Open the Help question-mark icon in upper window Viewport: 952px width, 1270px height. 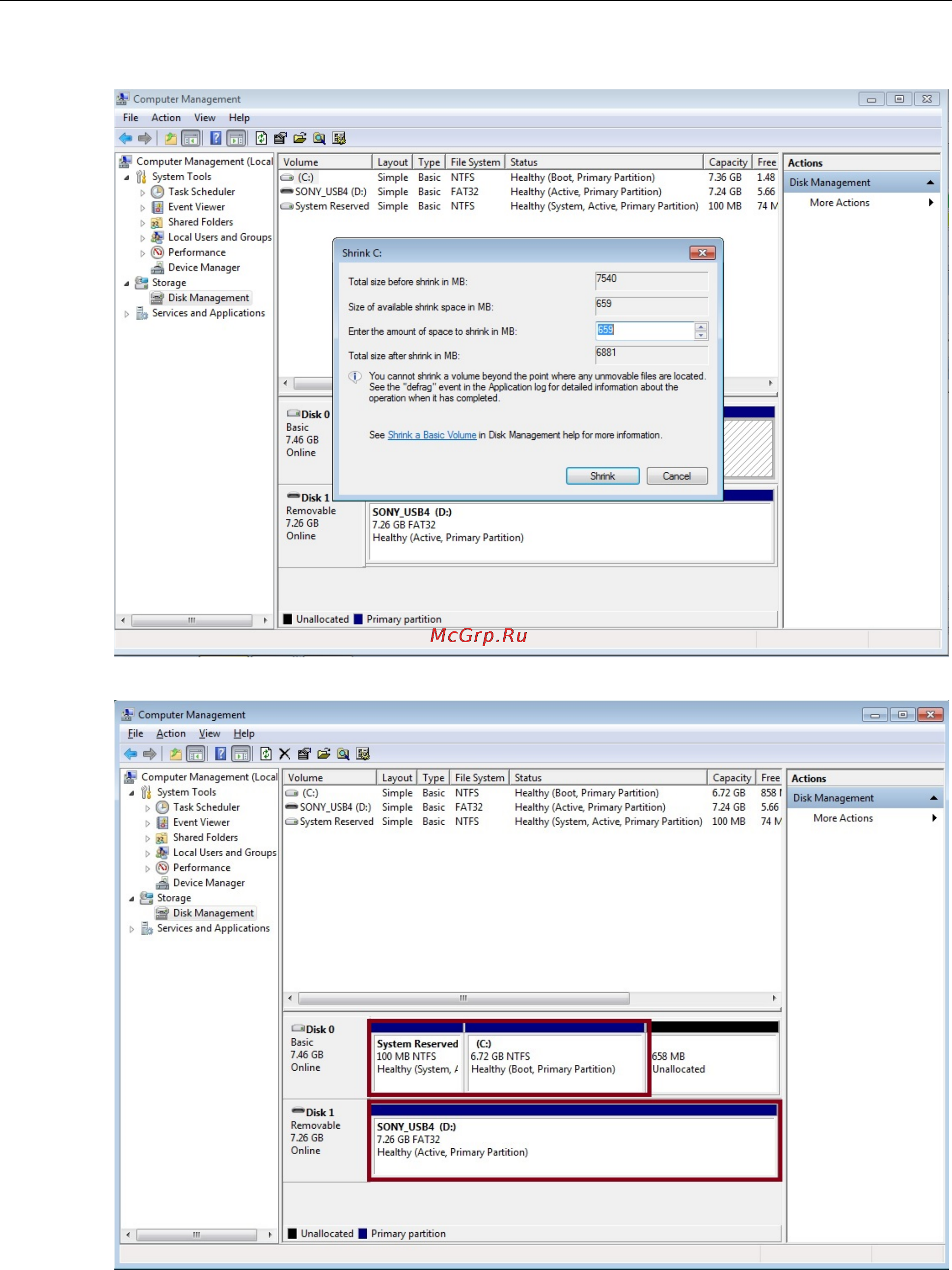click(216, 138)
